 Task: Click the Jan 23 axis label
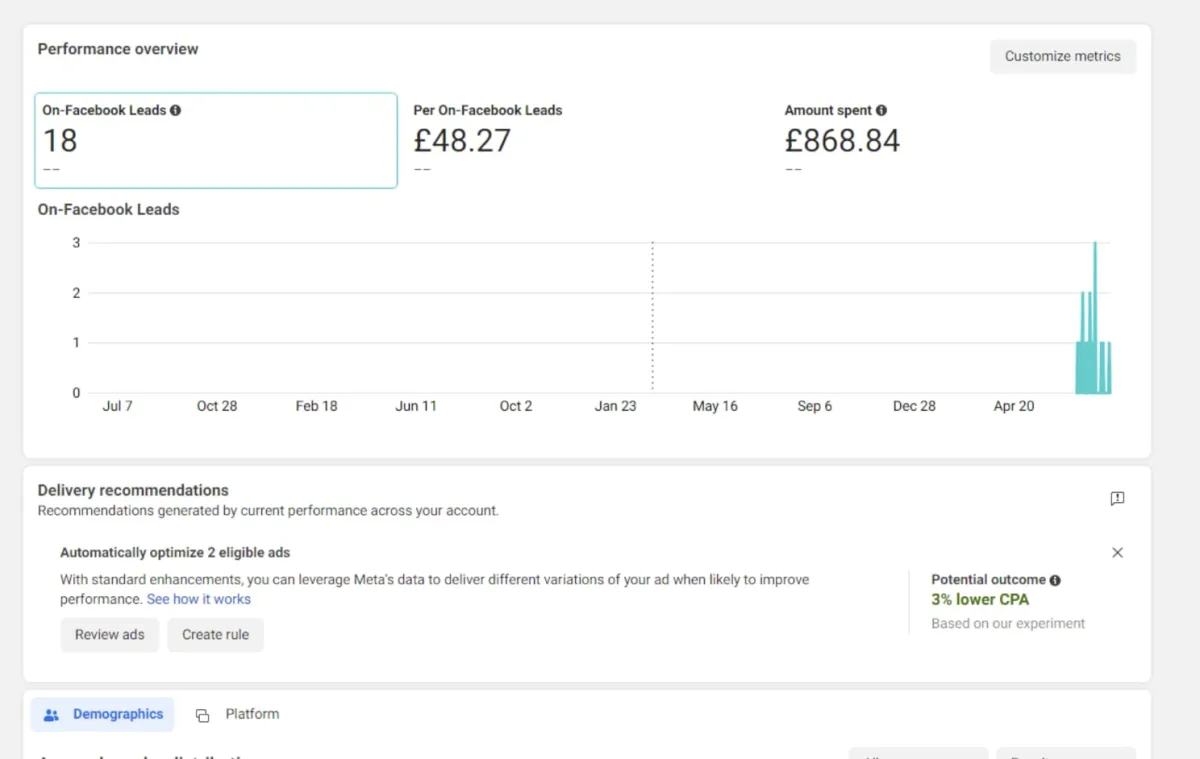coord(615,406)
